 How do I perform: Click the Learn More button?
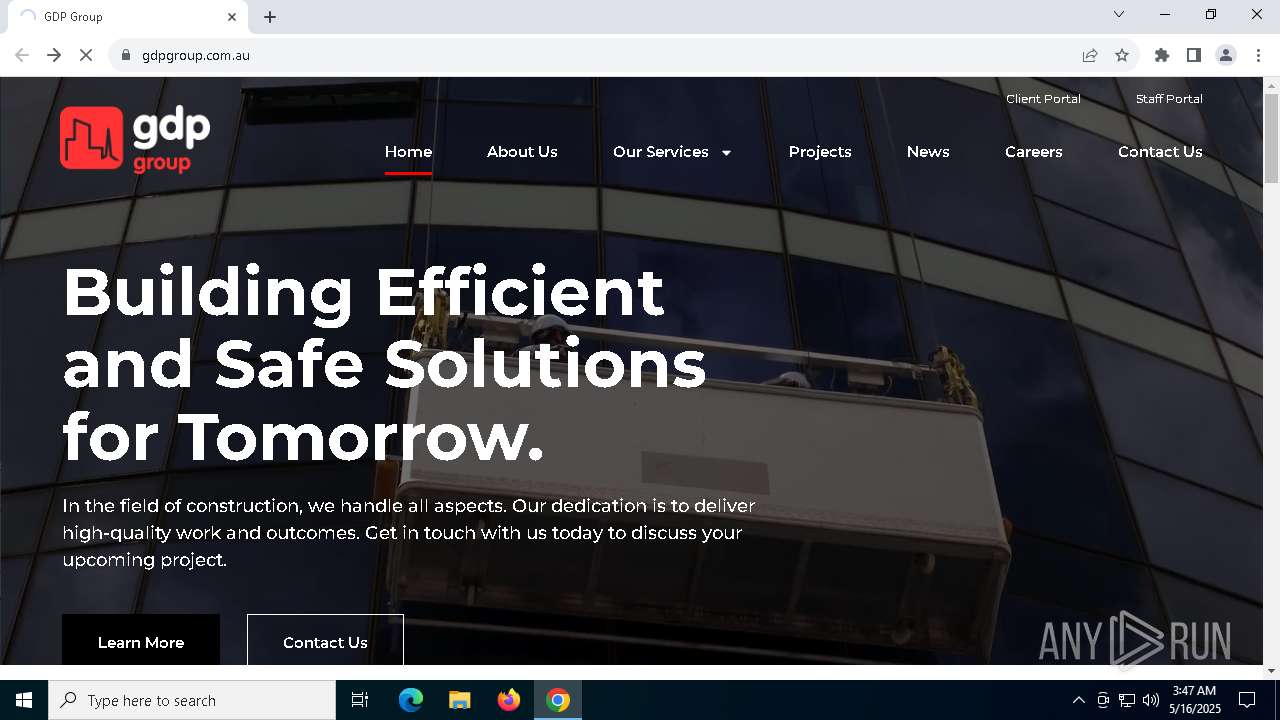pyautogui.click(x=141, y=640)
